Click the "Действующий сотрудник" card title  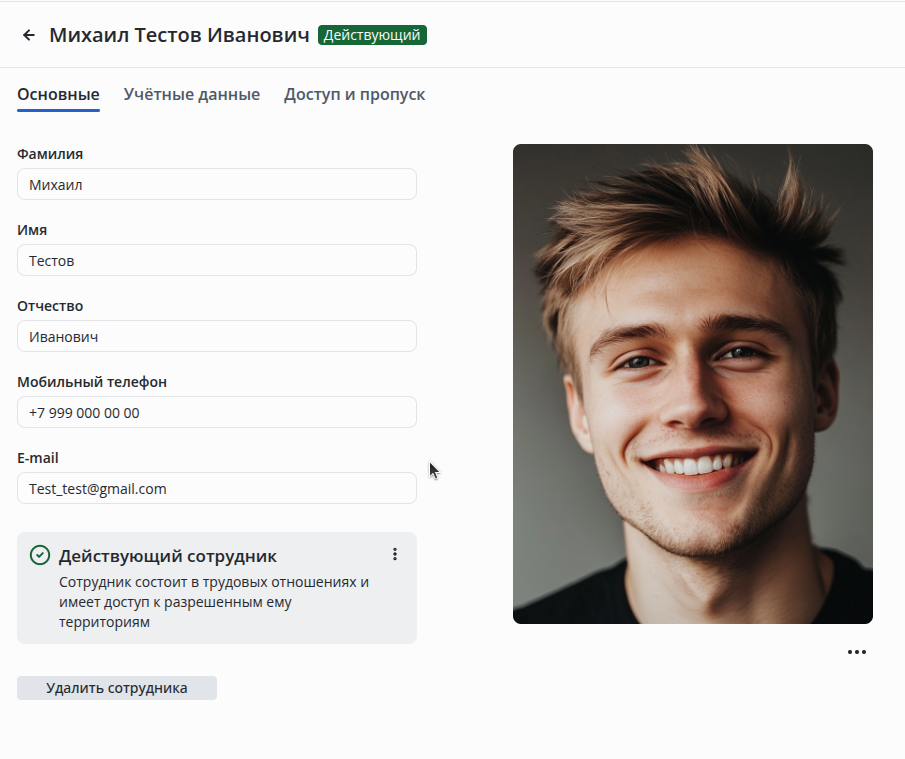coord(168,556)
